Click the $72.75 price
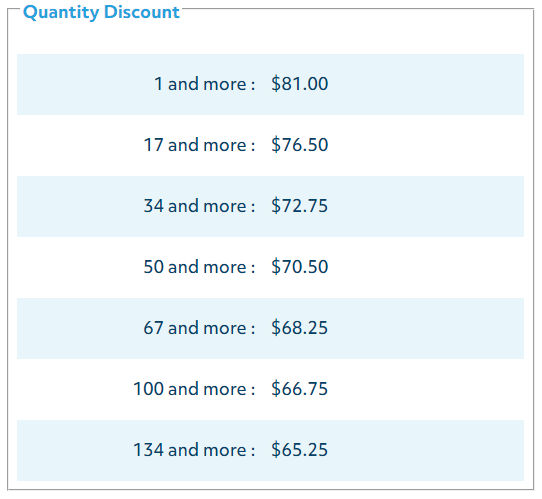This screenshot has width=542, height=499. click(299, 206)
